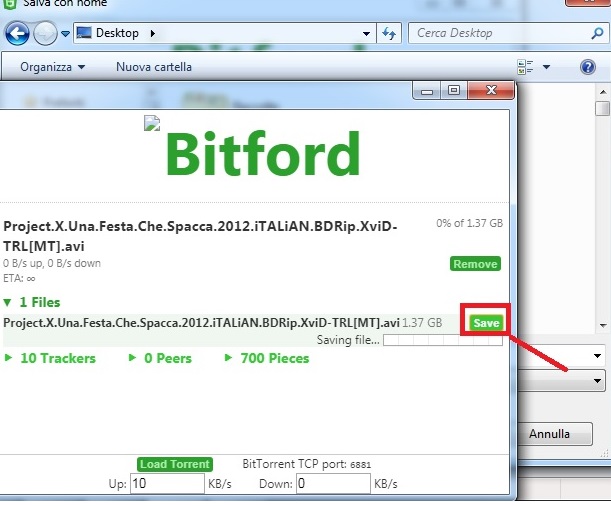Click the 0% of 1.37 GB text
611x506 pixels.
coord(469,223)
